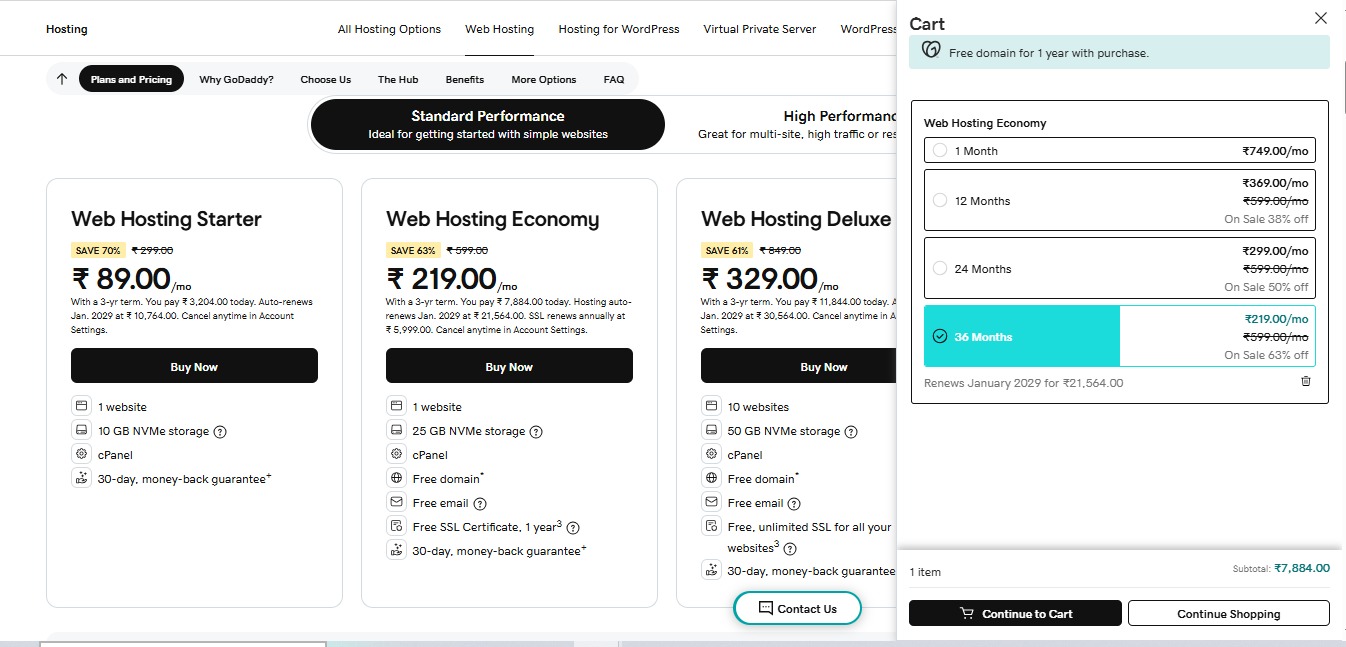Switch to the Standard Performance tab
Viewport: 1346px width, 647px height.
[487, 124]
